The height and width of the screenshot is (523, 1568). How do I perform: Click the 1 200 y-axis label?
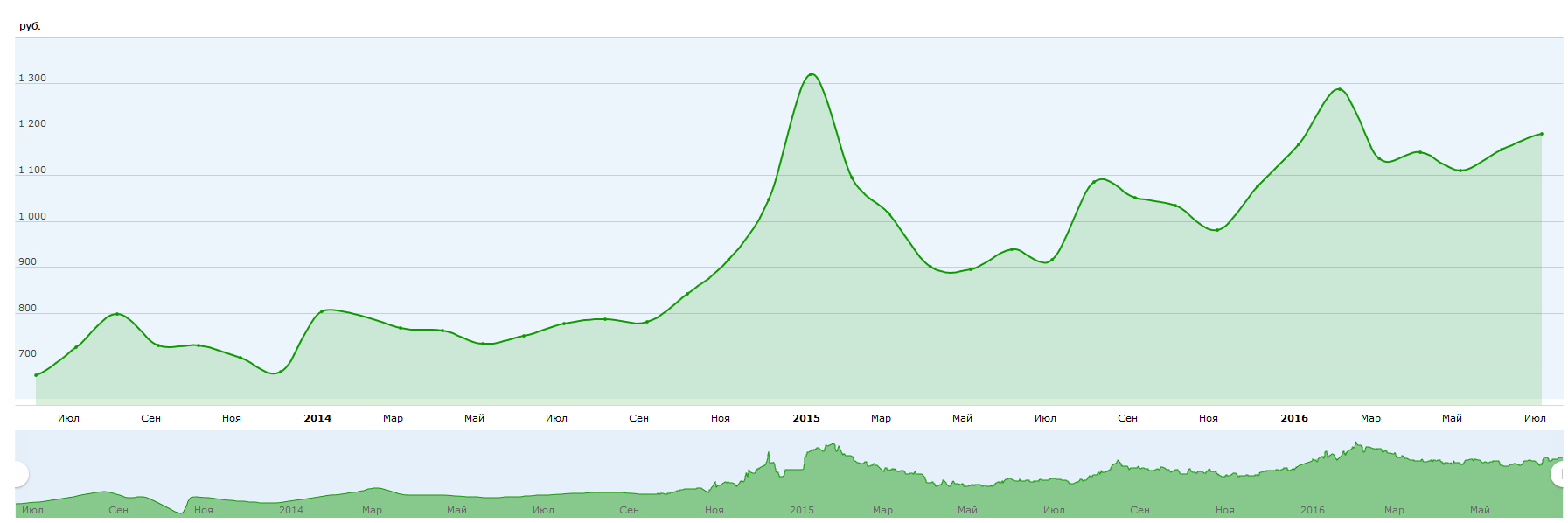click(32, 123)
